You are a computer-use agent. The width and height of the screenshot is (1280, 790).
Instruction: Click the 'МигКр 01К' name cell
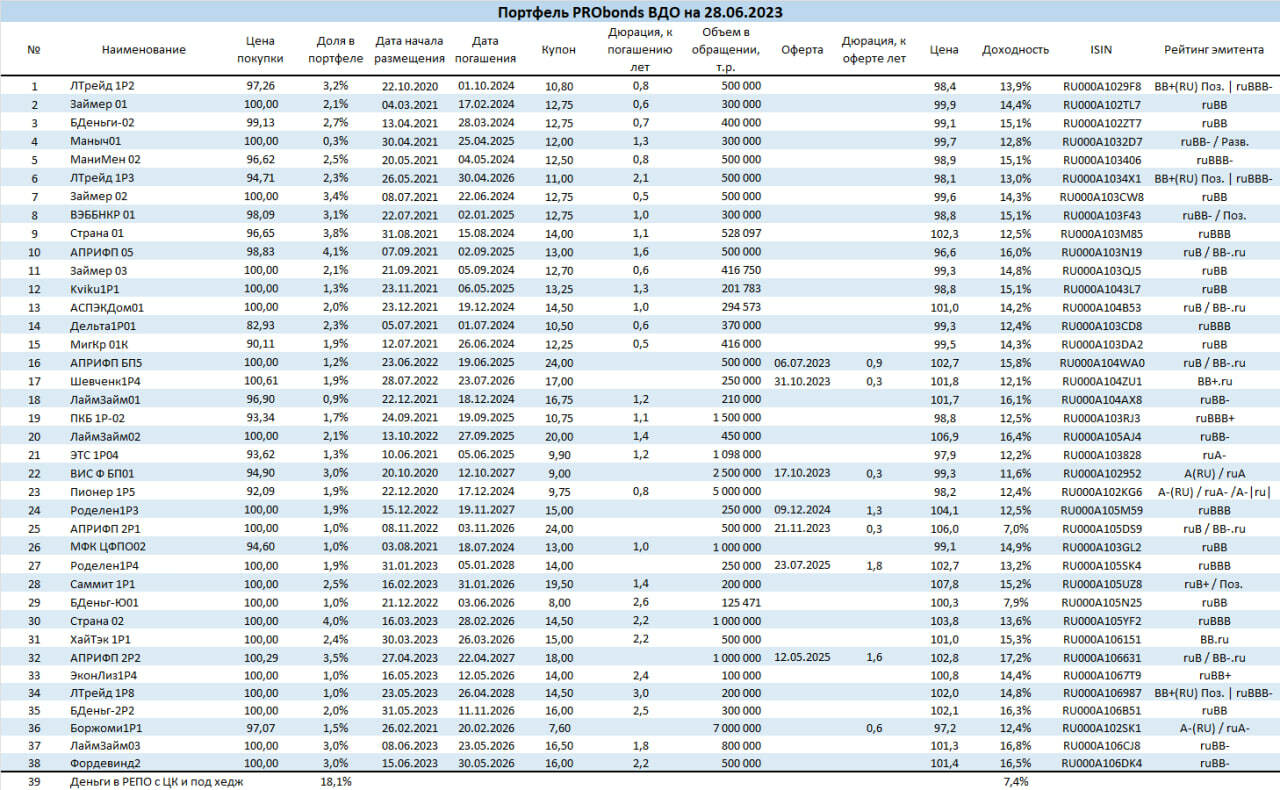click(100, 344)
